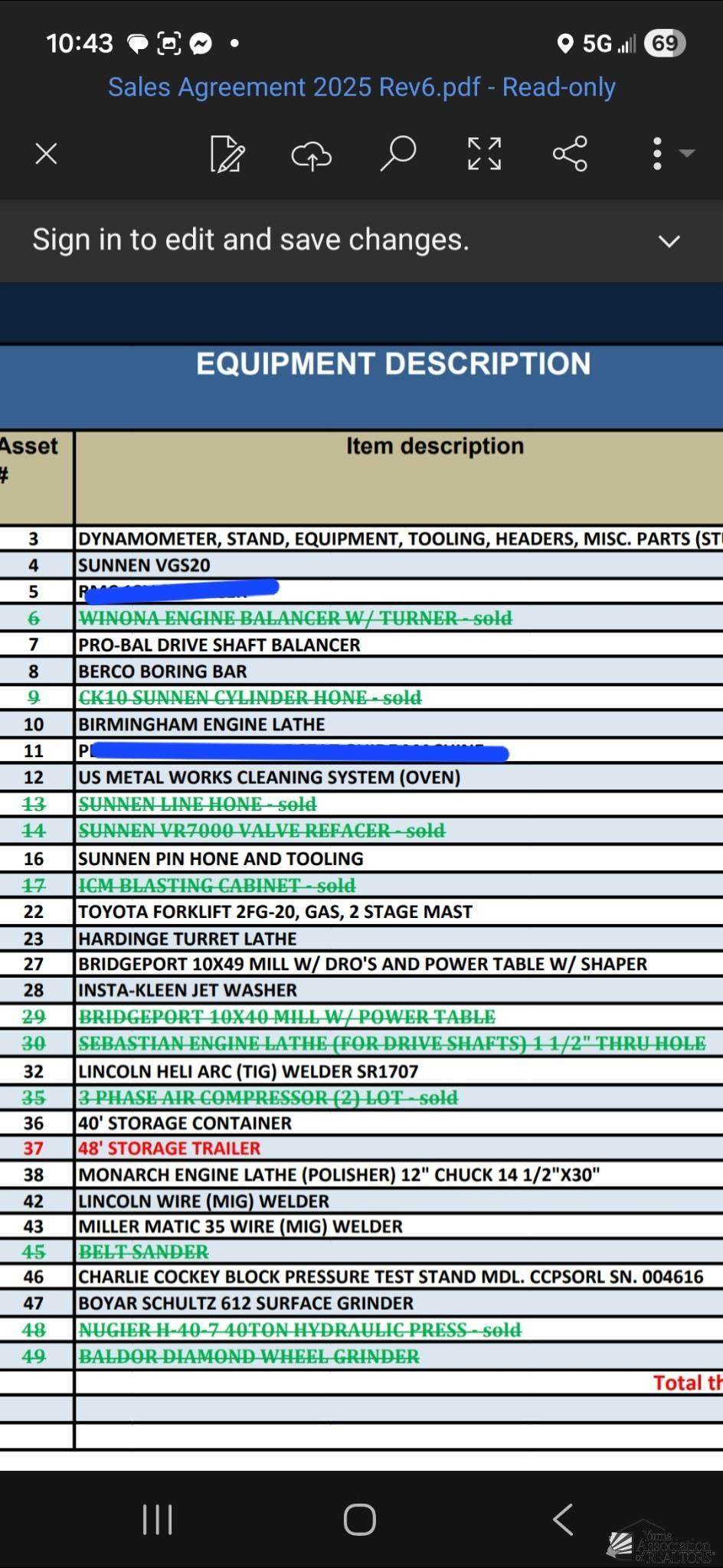The width and height of the screenshot is (723, 1568).
Task: Tap the Sign in to edit banner text
Action: (250, 240)
